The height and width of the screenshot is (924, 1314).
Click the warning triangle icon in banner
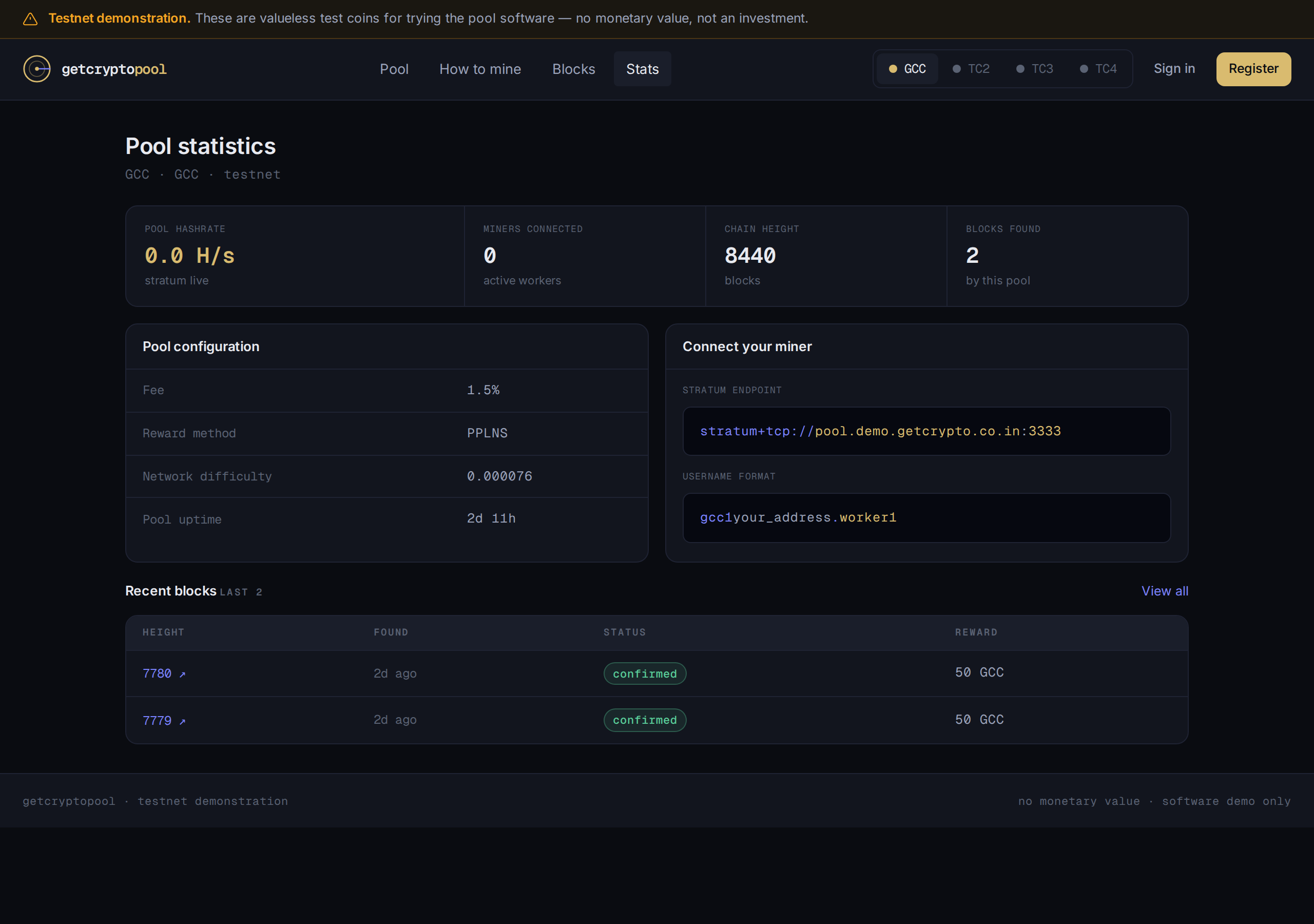click(30, 19)
